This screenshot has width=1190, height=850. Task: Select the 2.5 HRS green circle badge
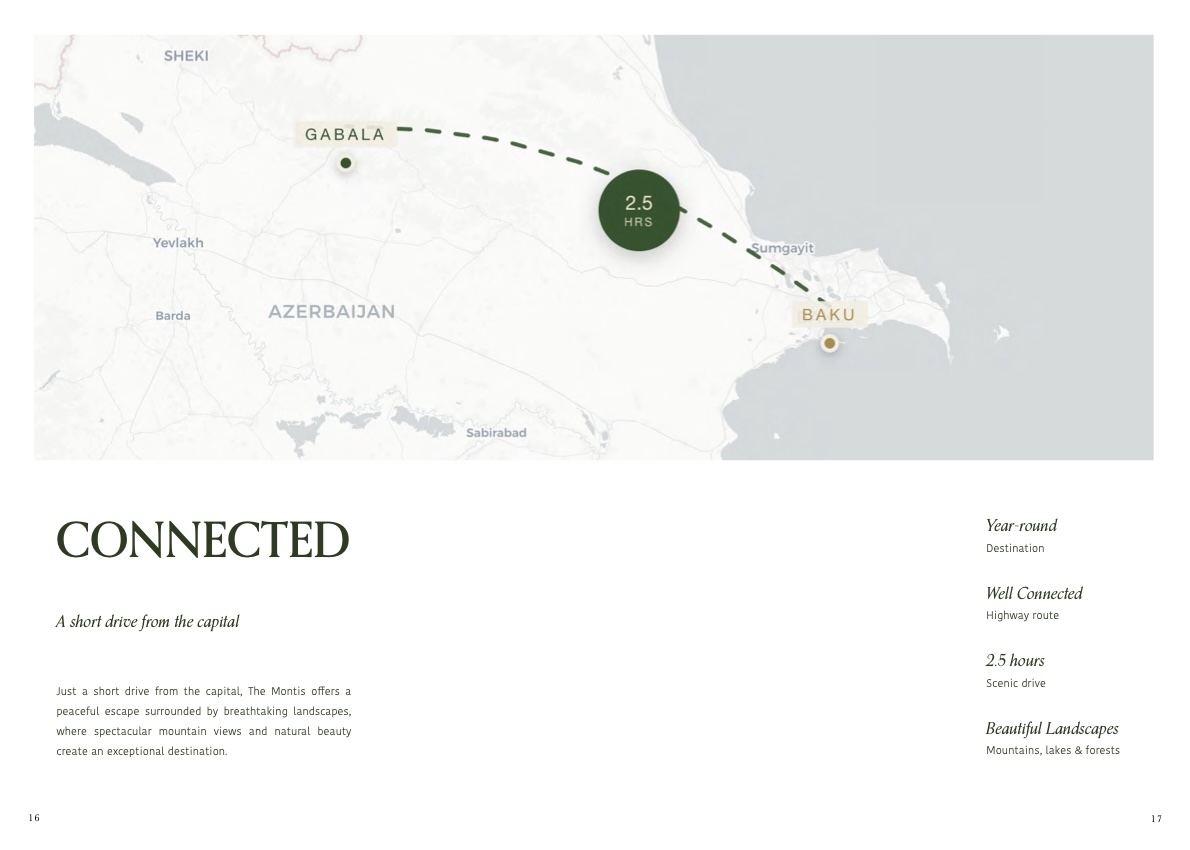(x=638, y=210)
